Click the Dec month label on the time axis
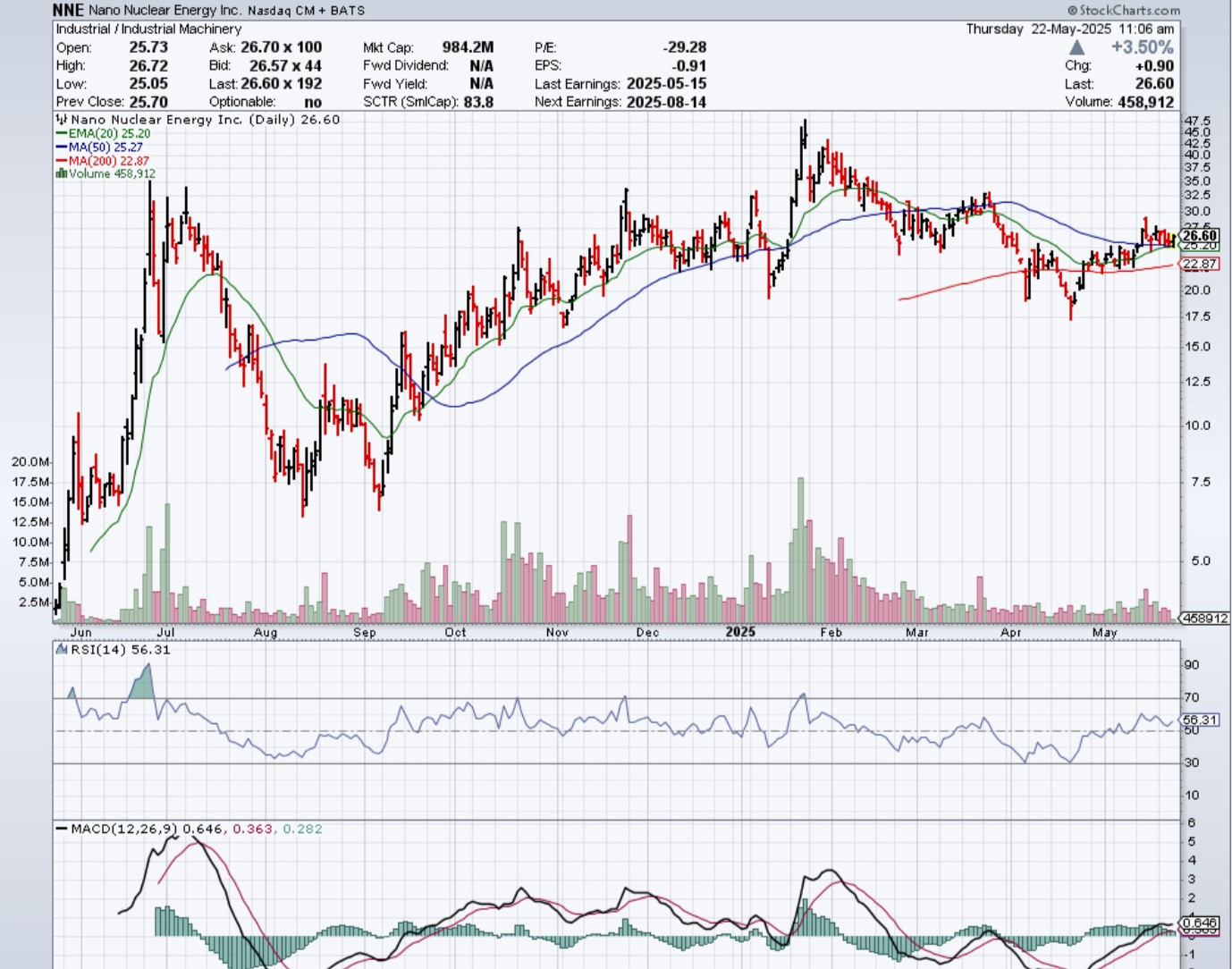Image resolution: width=1232 pixels, height=969 pixels. 647,632
